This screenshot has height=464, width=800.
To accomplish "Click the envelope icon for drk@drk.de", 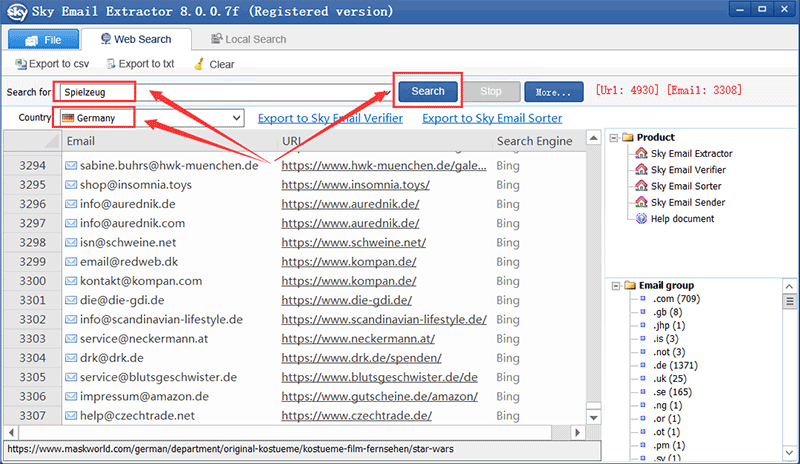I will [x=71, y=358].
